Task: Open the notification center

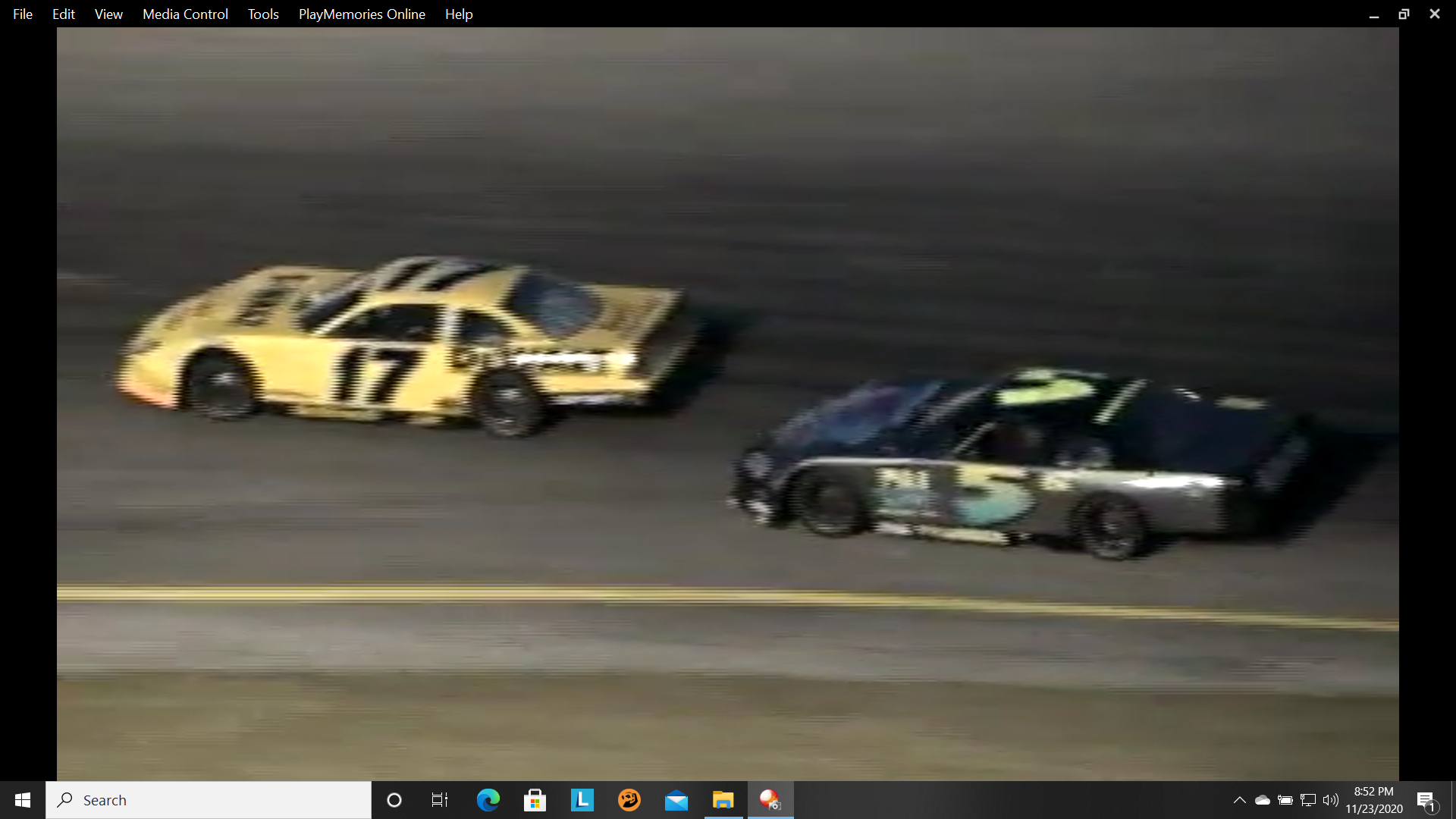Action: click(1424, 799)
